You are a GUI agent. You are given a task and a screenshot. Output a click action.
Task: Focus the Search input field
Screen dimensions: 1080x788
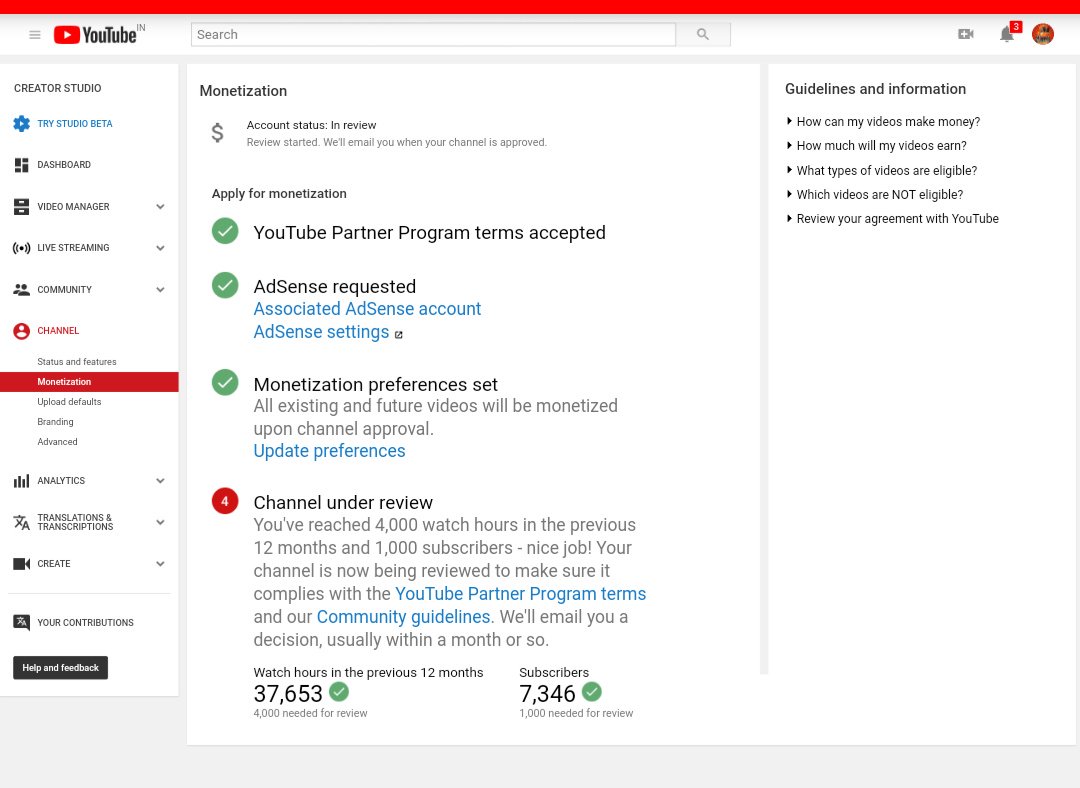(x=433, y=34)
